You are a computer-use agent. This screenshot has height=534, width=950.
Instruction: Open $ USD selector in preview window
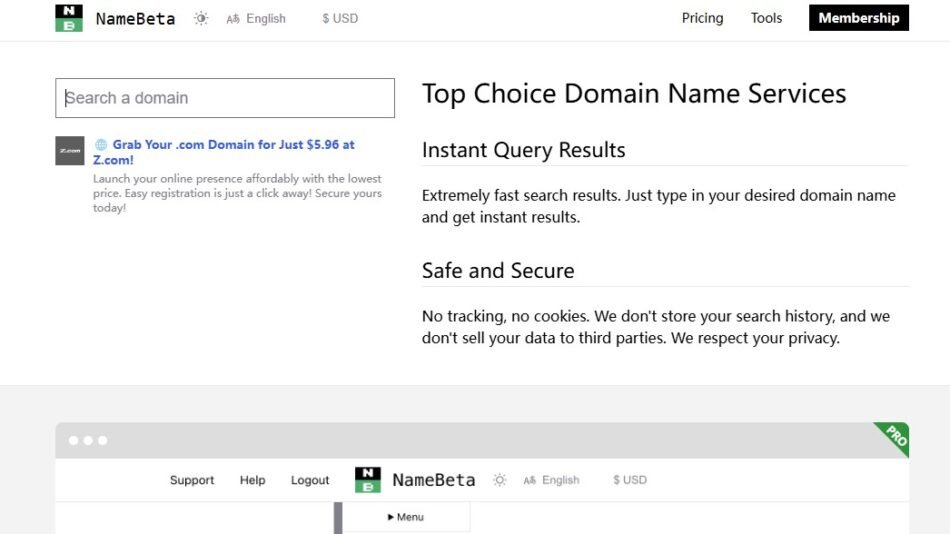coord(629,480)
